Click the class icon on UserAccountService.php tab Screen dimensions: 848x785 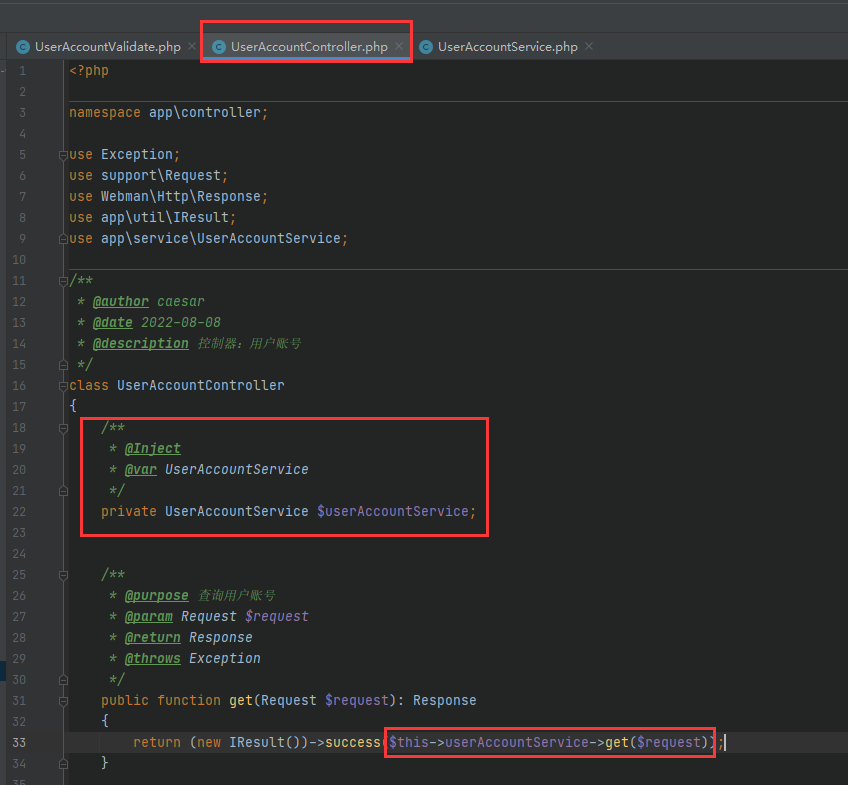(x=426, y=47)
